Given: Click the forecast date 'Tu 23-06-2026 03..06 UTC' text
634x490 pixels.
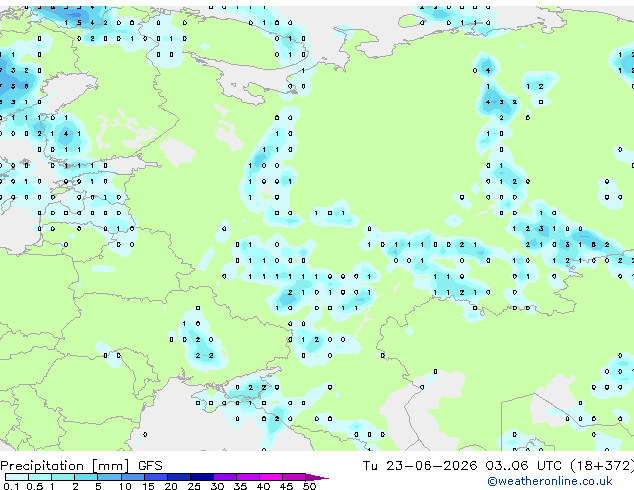Looking at the screenshot, I should tap(463, 466).
